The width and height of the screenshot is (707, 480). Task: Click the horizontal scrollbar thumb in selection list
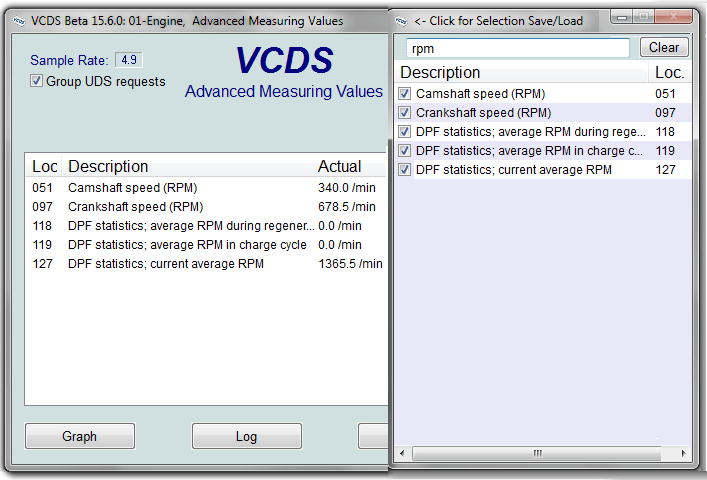pyautogui.click(x=537, y=453)
